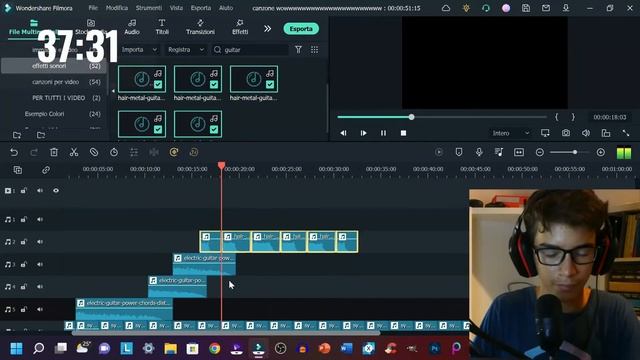Record voiceover with microphone icon
Screen dimensions: 640x360
pos(479,152)
